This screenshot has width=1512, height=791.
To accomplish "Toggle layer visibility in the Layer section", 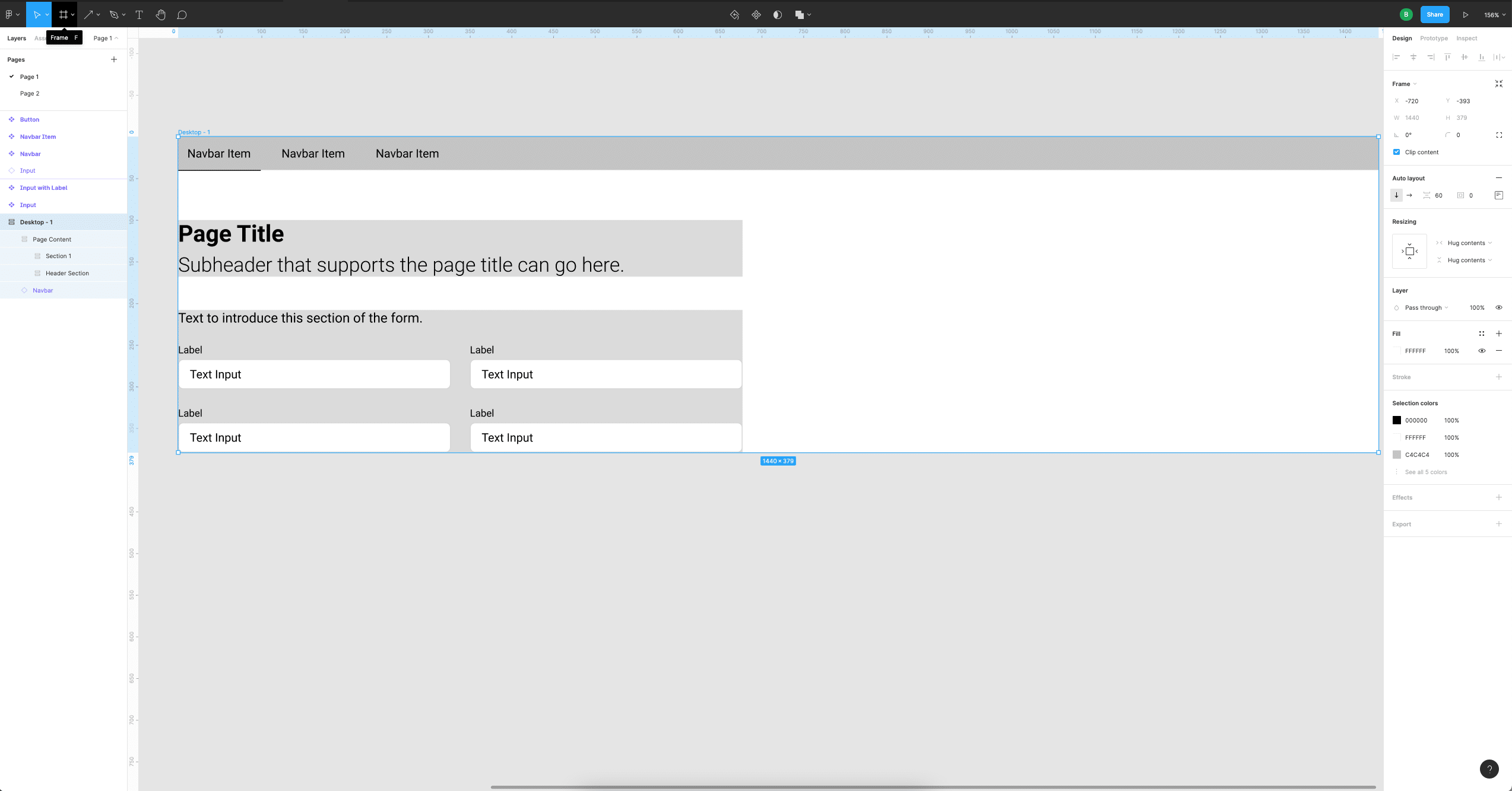I will pos(1498,307).
